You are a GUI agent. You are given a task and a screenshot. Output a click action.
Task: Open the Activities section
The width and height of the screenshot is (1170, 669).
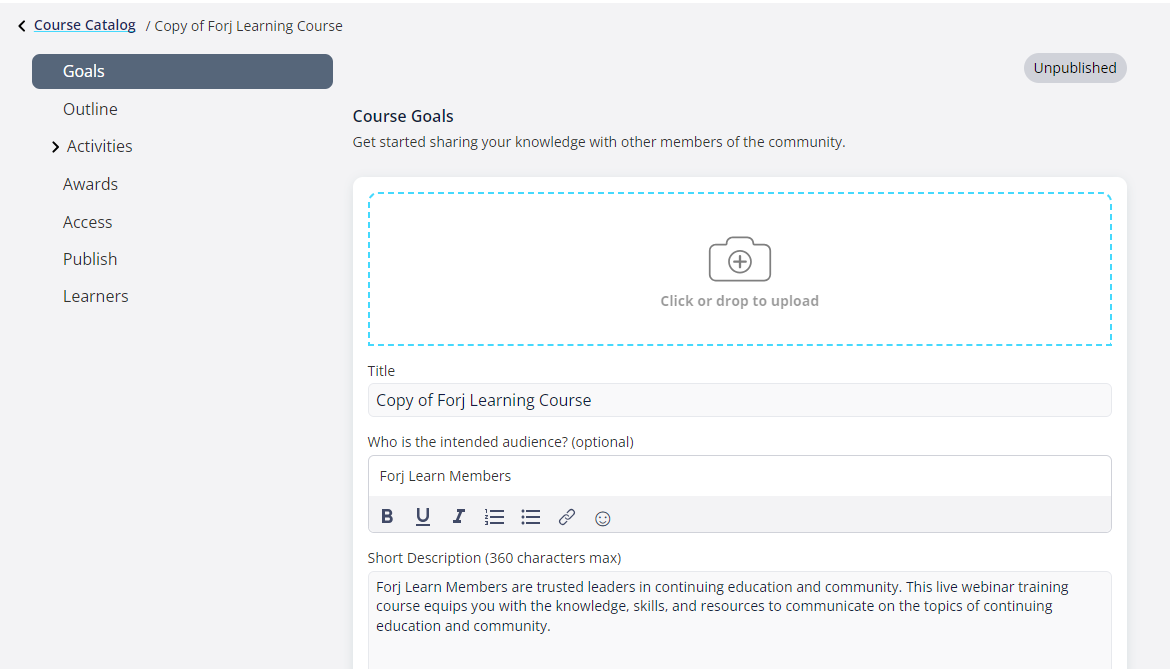pyautogui.click(x=99, y=146)
